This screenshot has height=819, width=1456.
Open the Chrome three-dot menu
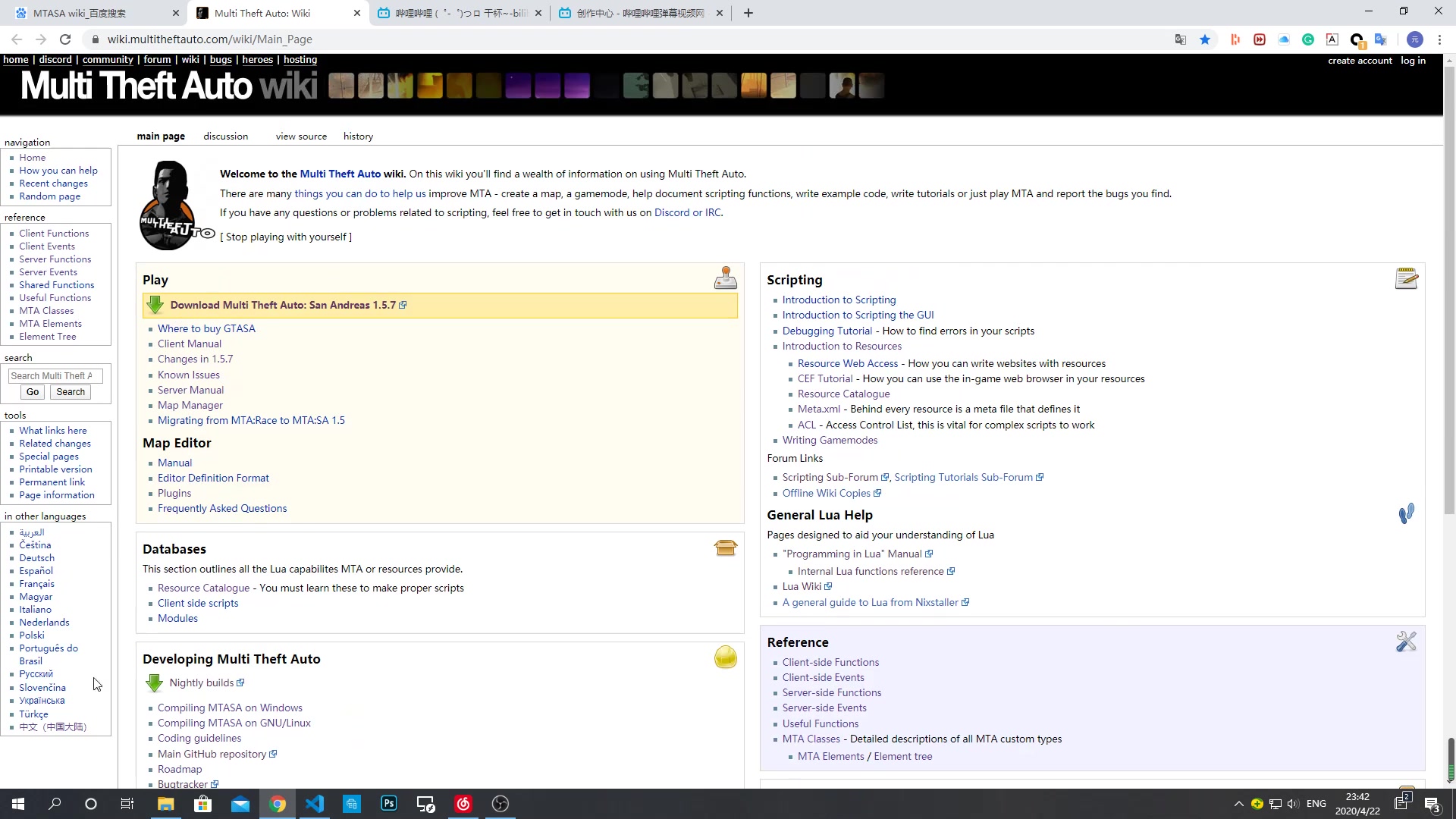[x=1439, y=39]
